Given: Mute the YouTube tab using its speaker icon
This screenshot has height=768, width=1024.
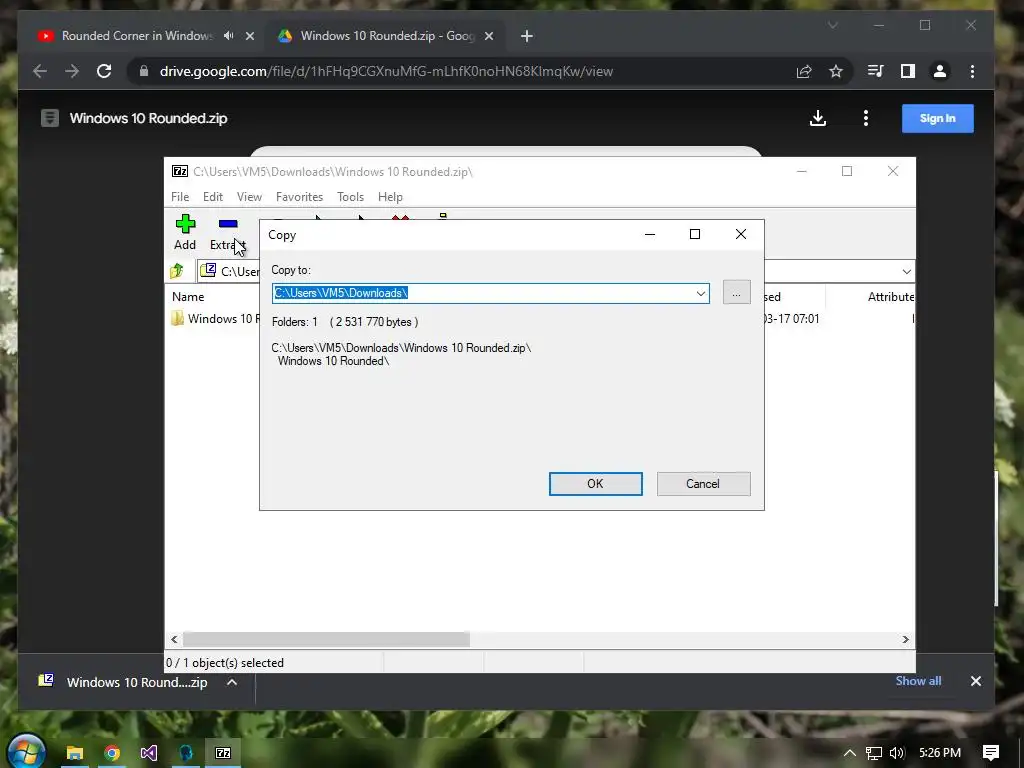Looking at the screenshot, I should 229,36.
